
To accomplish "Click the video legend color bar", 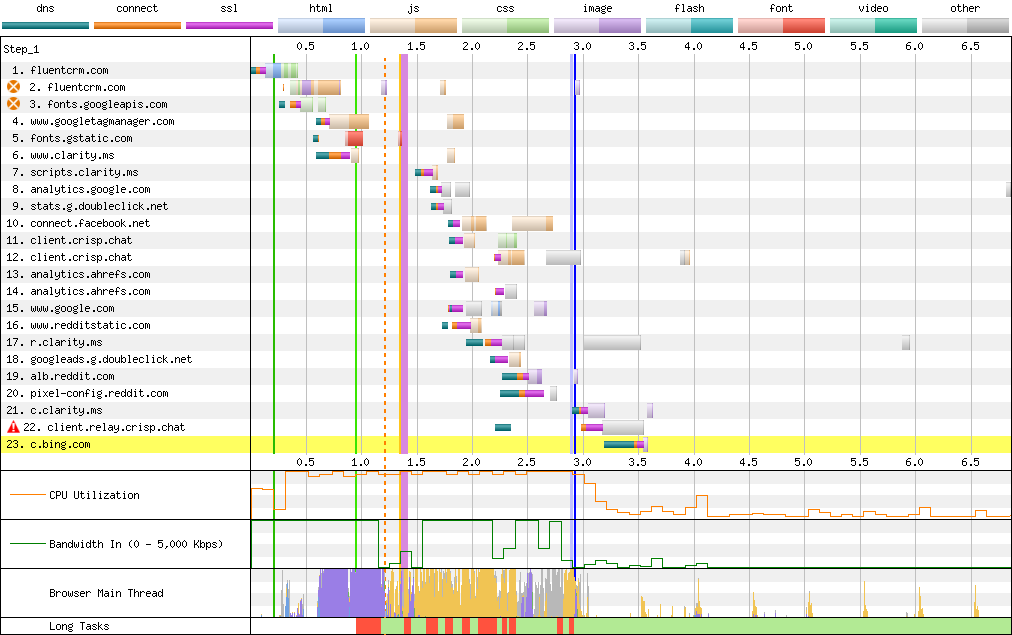I will click(x=873, y=26).
